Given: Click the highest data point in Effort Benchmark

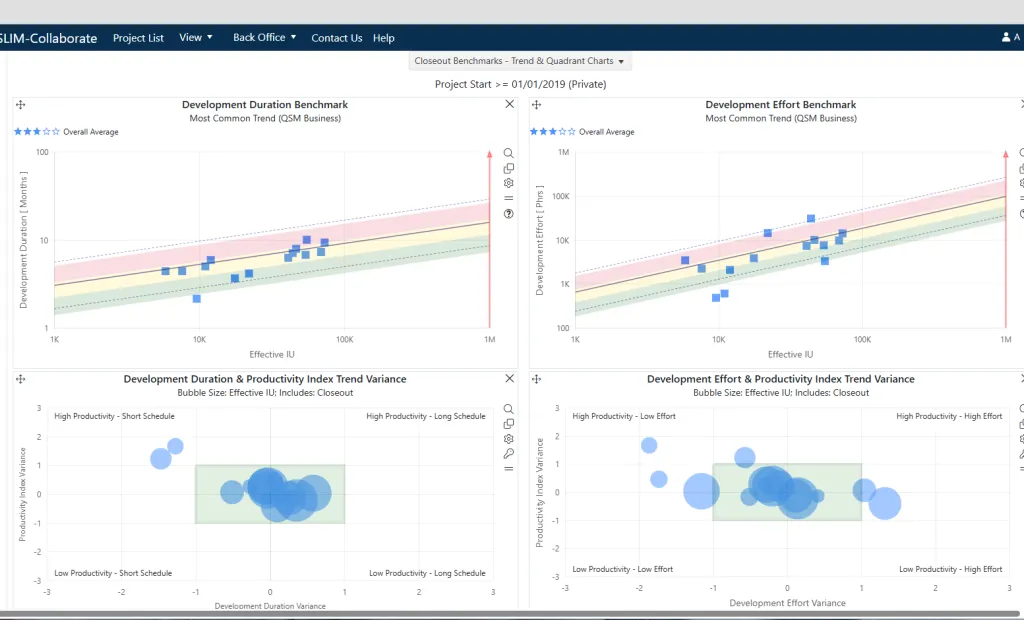Looking at the screenshot, I should point(810,218).
